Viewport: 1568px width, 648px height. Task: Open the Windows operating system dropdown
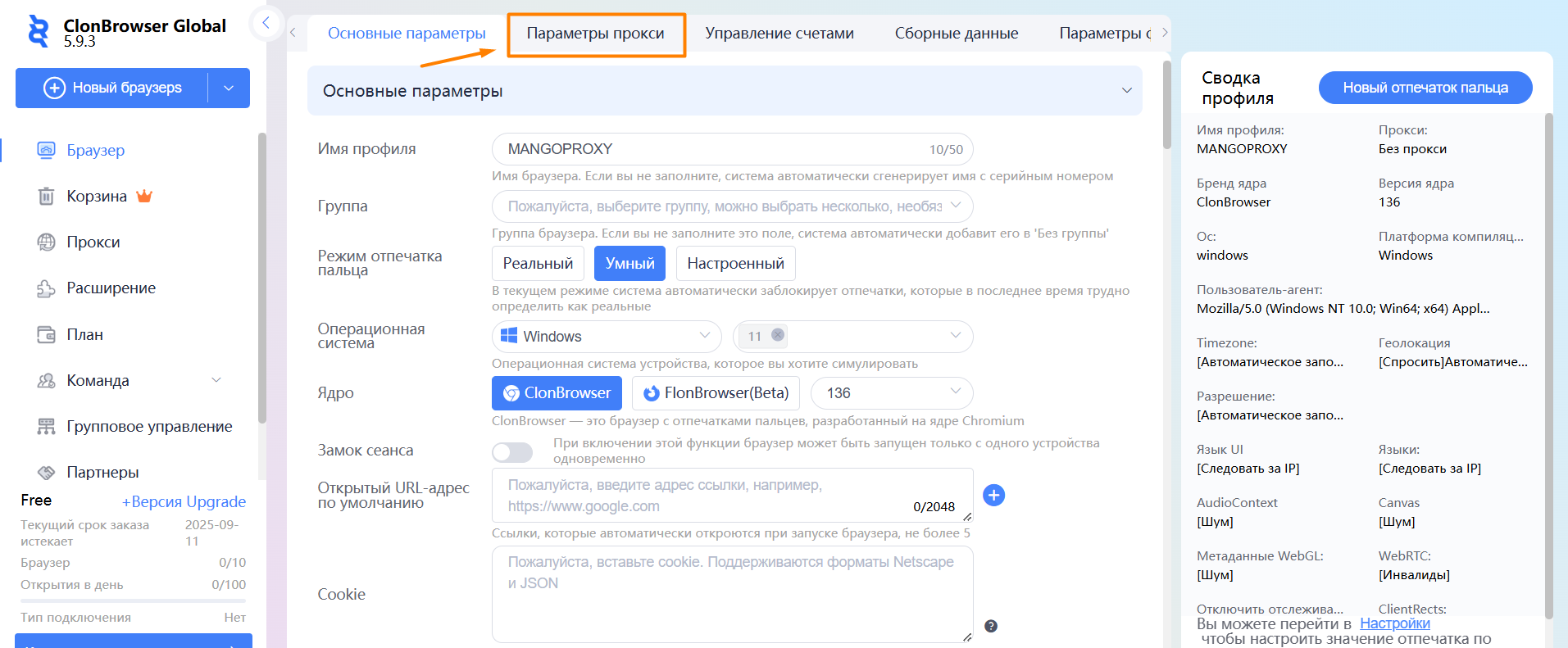[x=607, y=336]
